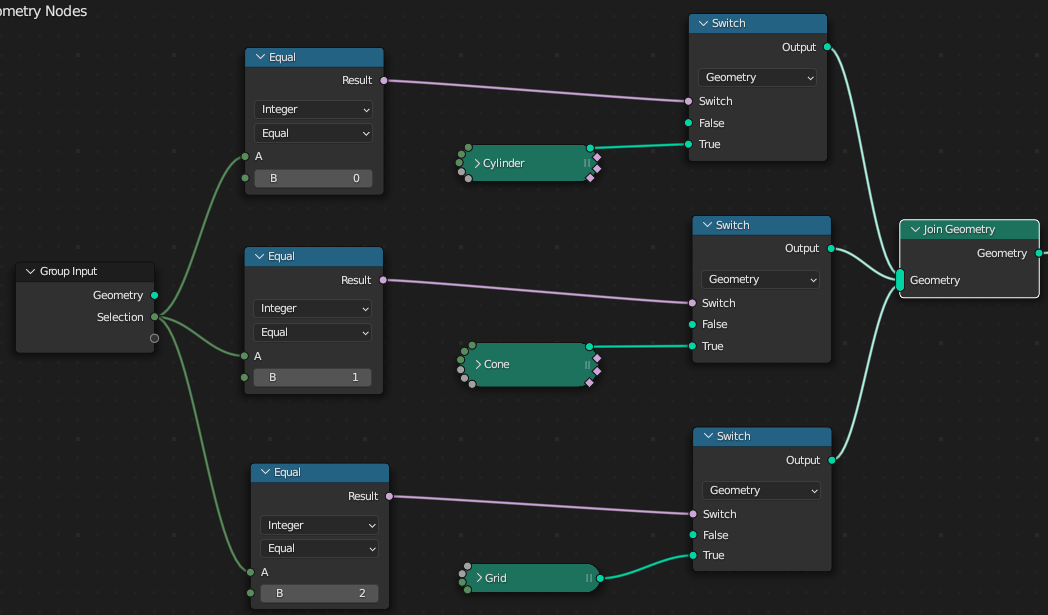
Task: Collapse the bottom Equal node
Action: [x=265, y=472]
